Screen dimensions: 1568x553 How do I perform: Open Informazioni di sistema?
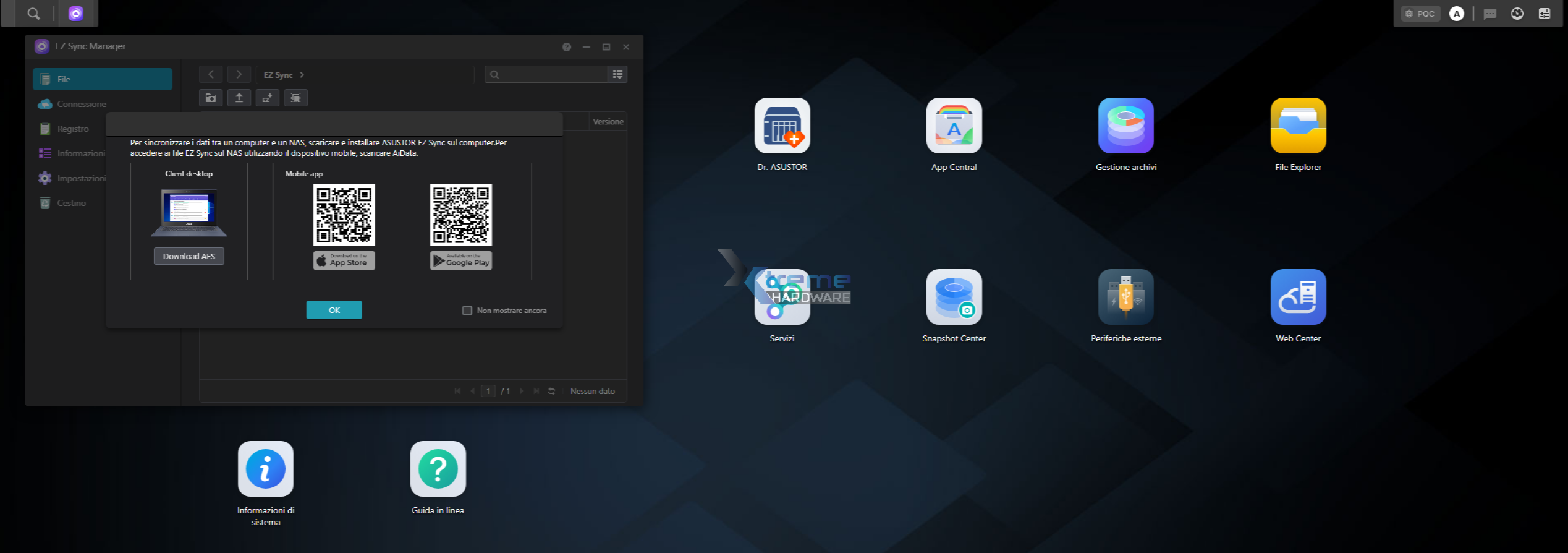[266, 469]
